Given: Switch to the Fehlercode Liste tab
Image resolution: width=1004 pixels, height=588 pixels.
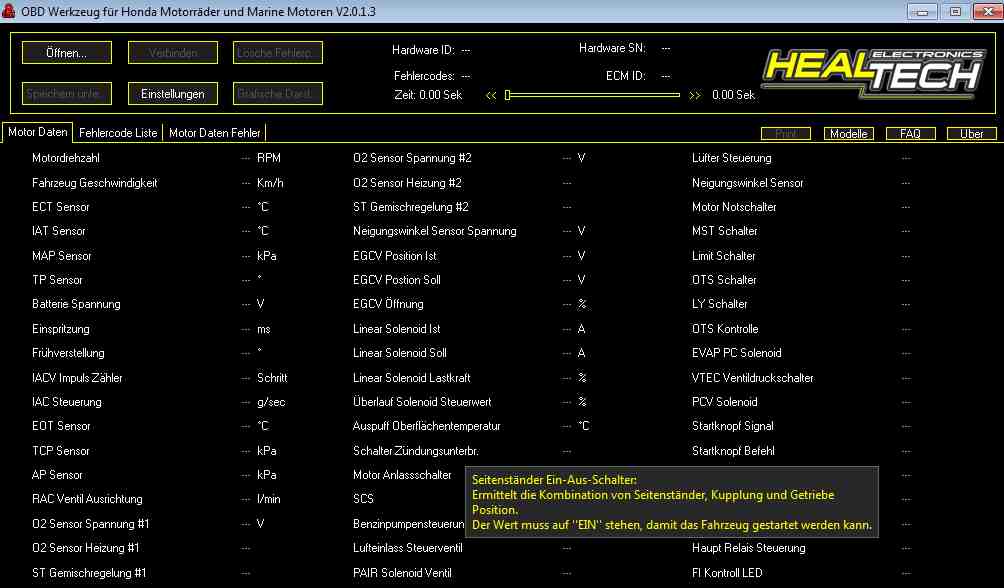Looking at the screenshot, I should 118,133.
